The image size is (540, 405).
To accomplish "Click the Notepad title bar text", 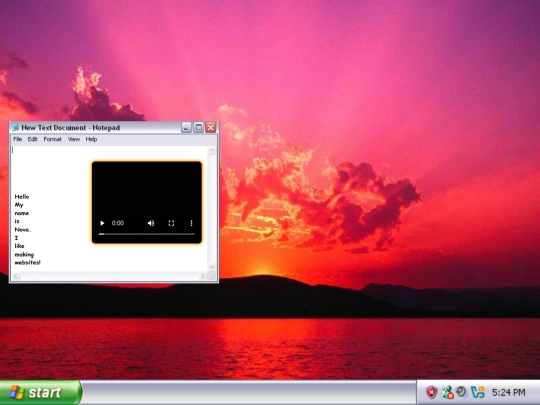I will click(x=71, y=127).
